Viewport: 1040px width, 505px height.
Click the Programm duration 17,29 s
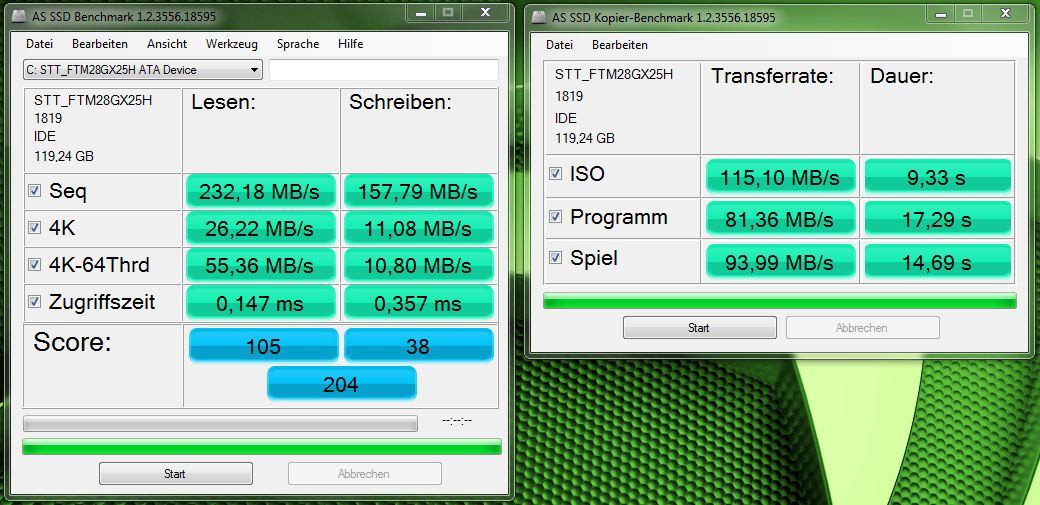(937, 218)
